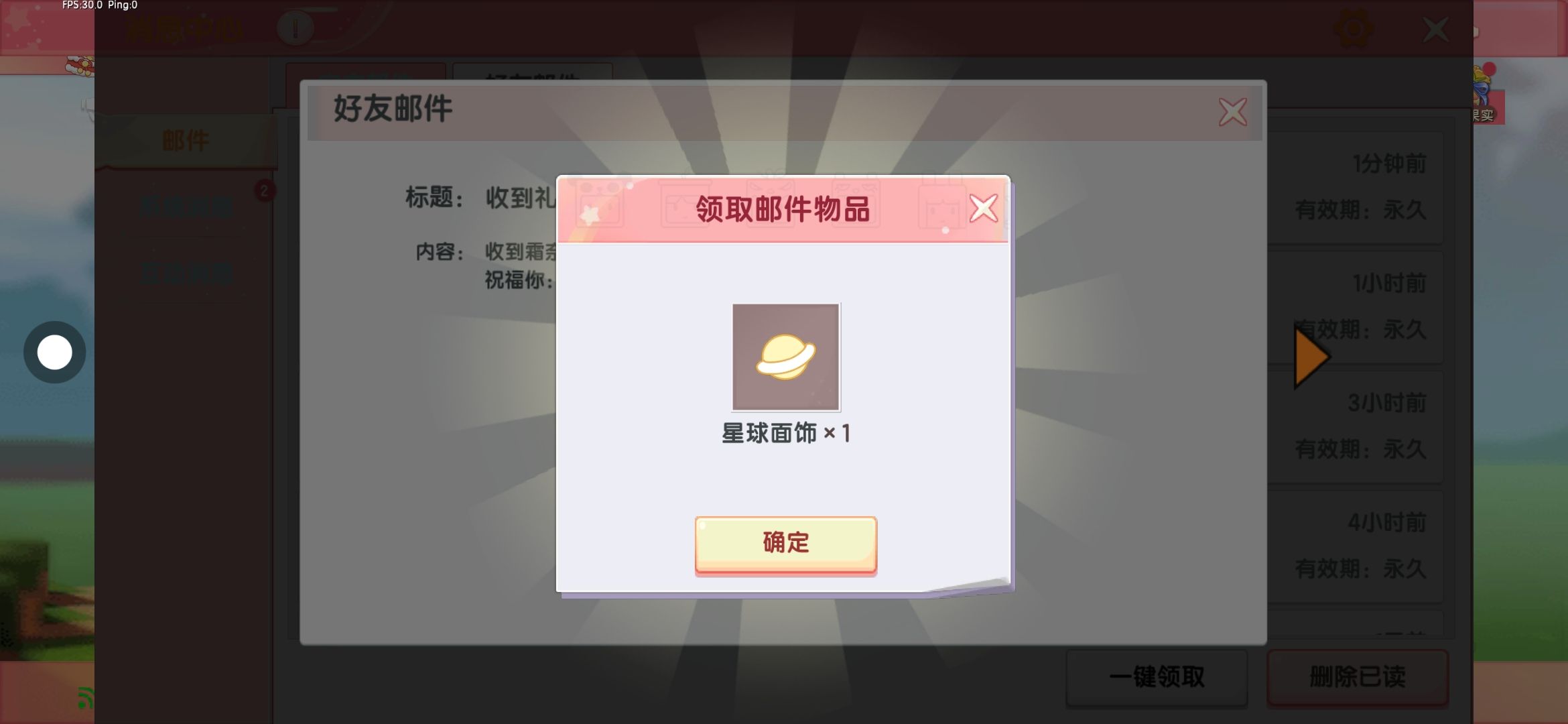Open the mail entry from 1小时前
Screen dimensions: 1568x724
pos(1355,306)
